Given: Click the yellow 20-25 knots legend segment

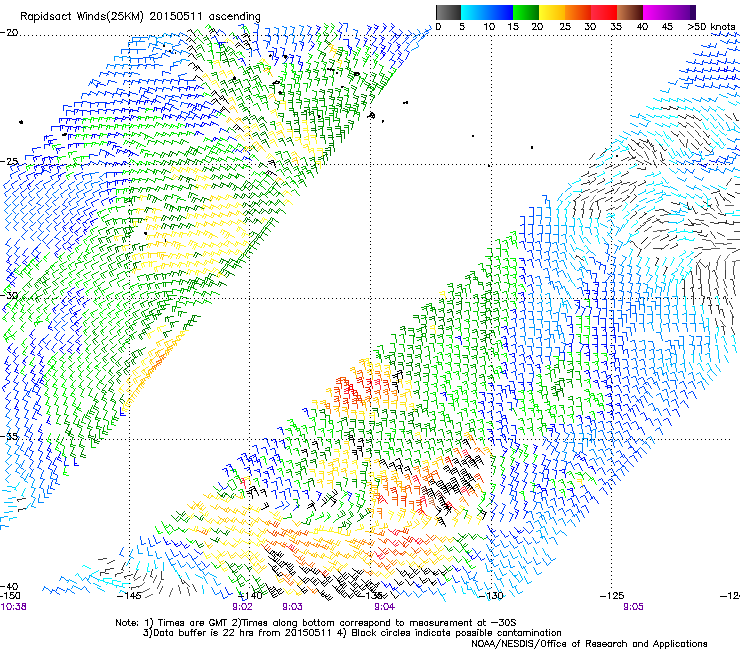Looking at the screenshot, I should [x=552, y=12].
